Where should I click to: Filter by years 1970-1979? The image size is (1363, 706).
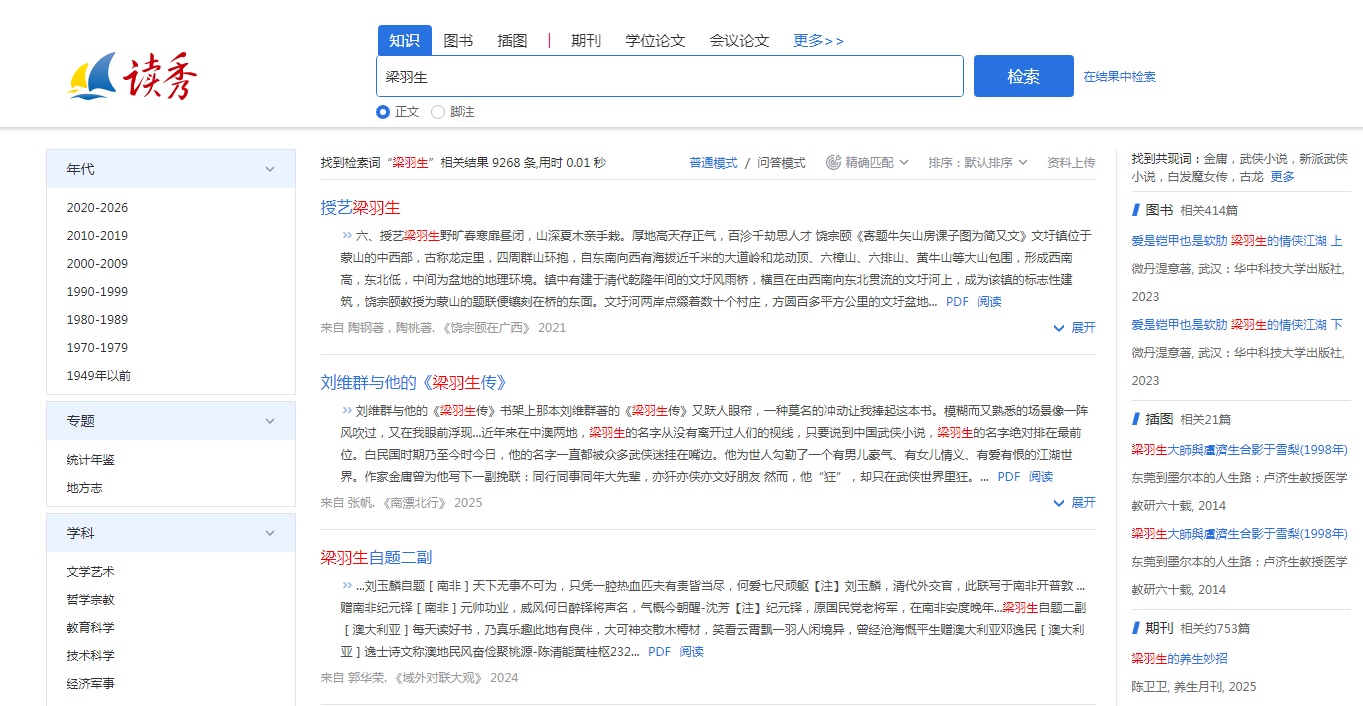[97, 348]
